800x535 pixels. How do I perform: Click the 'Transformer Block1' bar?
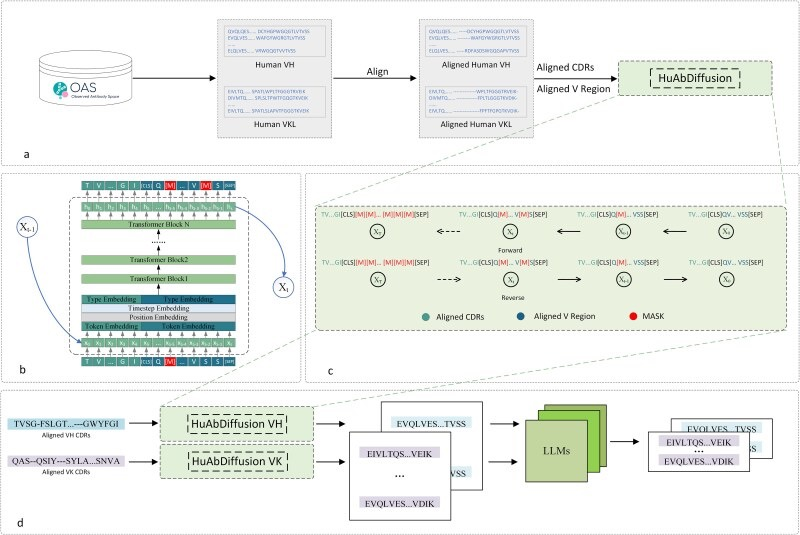pos(159,278)
